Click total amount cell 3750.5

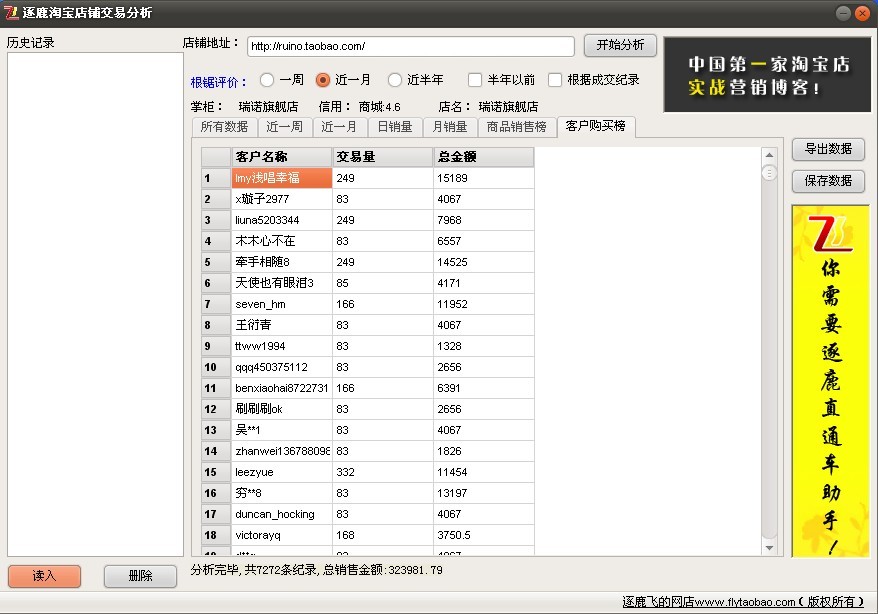tap(484, 535)
